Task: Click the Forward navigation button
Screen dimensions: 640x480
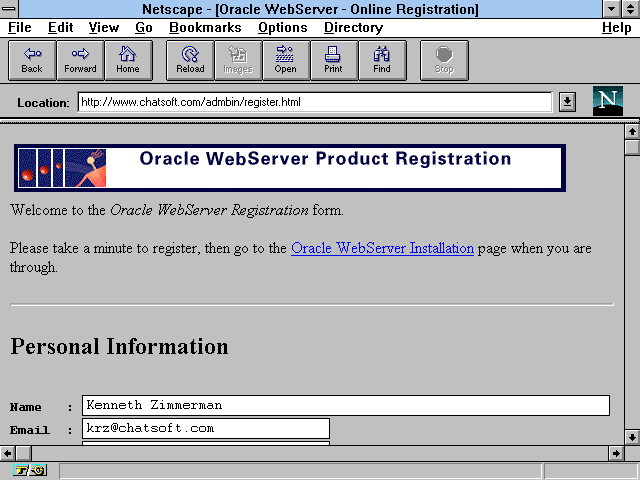Action: 80,60
